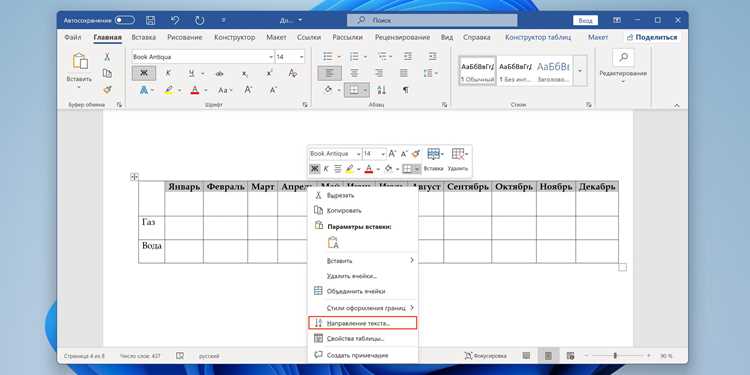Viewport: 750px width, 375px height.
Task: Toggle Bold (Ж) in the ribbon
Action: pos(143,73)
